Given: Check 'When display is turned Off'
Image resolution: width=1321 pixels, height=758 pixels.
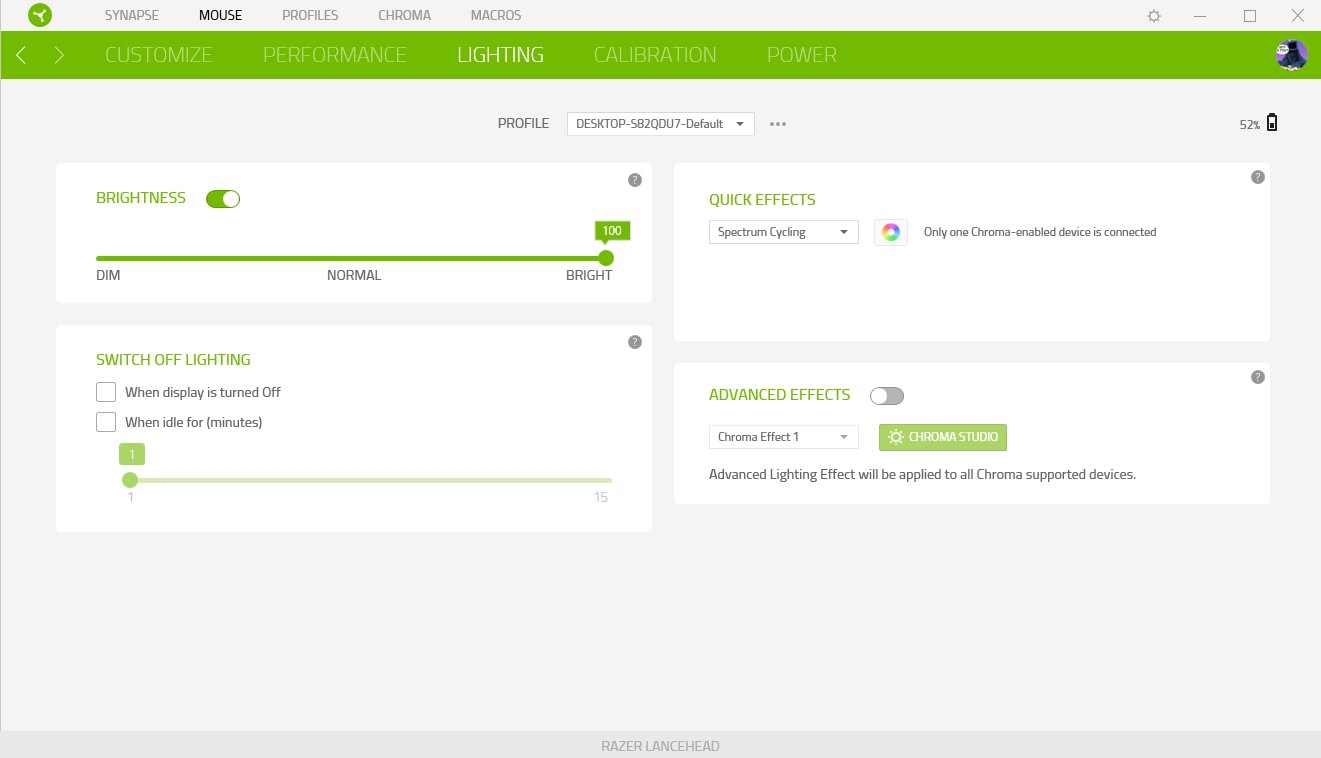Looking at the screenshot, I should coord(106,392).
